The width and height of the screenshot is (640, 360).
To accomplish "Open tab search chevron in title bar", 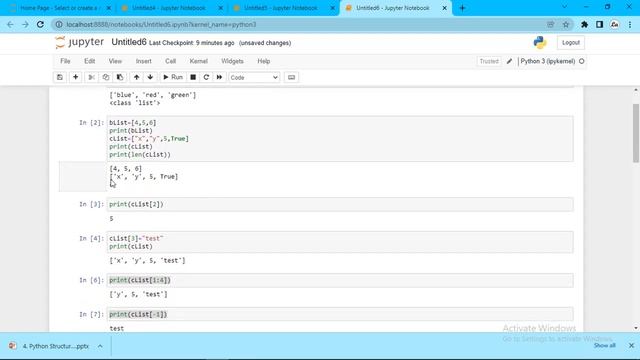I will [x=564, y=7].
